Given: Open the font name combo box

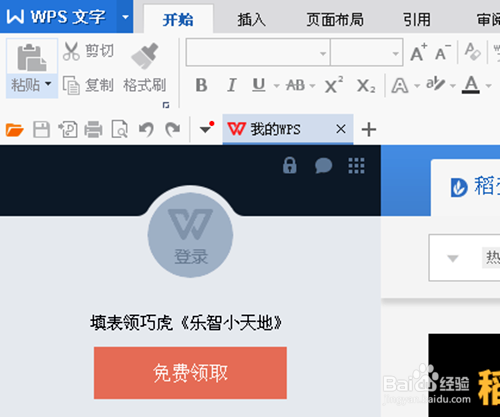Looking at the screenshot, I should click(258, 52).
